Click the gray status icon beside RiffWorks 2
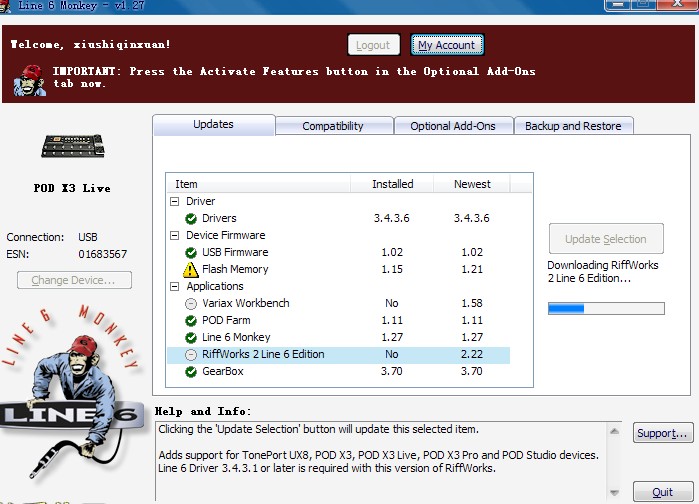The image size is (699, 504). [191, 355]
